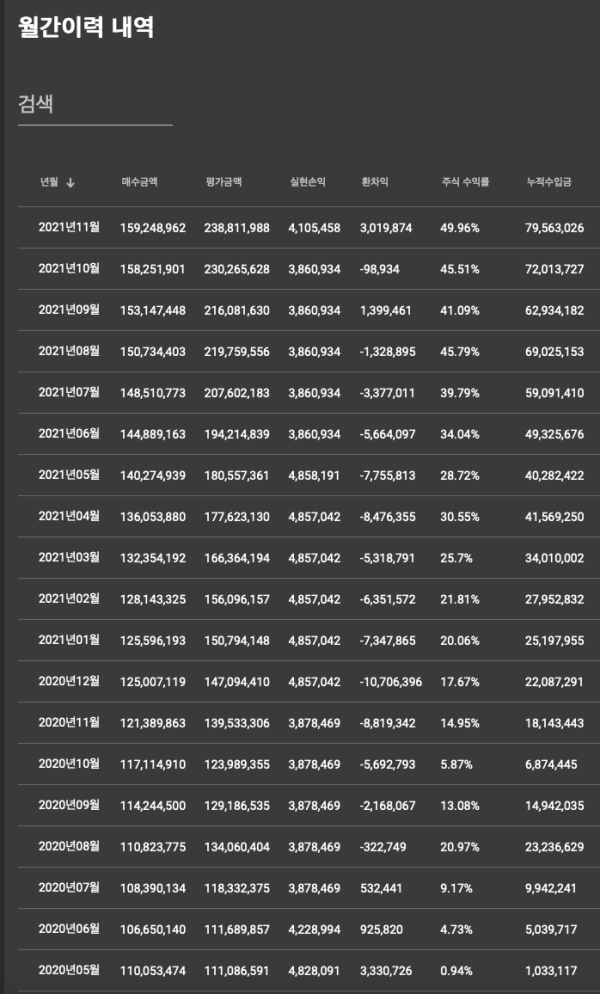600x994 pixels.
Task: Select the 2021년11월 row
Action: coord(309,228)
